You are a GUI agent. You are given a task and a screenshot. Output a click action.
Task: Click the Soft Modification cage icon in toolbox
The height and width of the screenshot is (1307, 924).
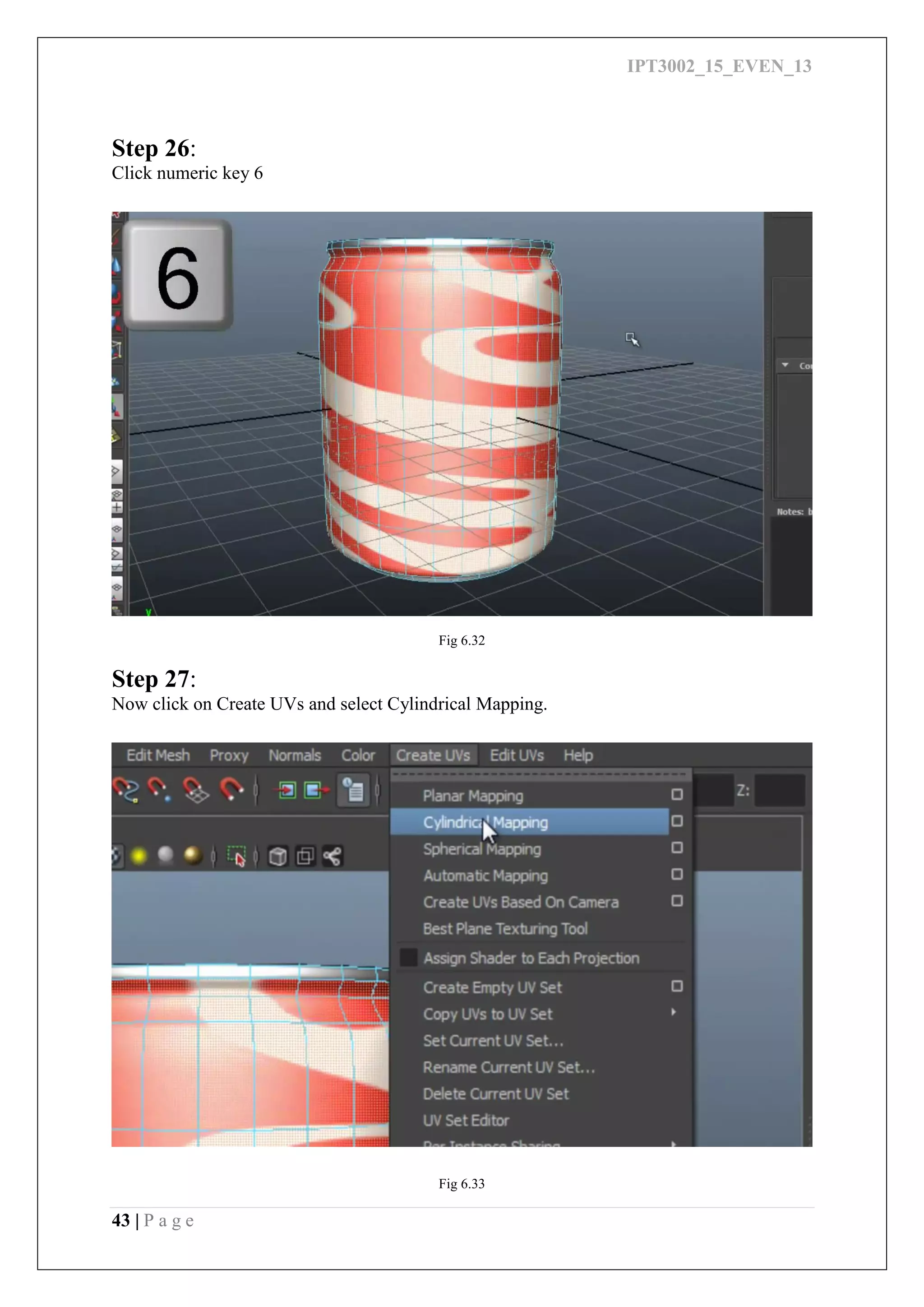click(117, 350)
